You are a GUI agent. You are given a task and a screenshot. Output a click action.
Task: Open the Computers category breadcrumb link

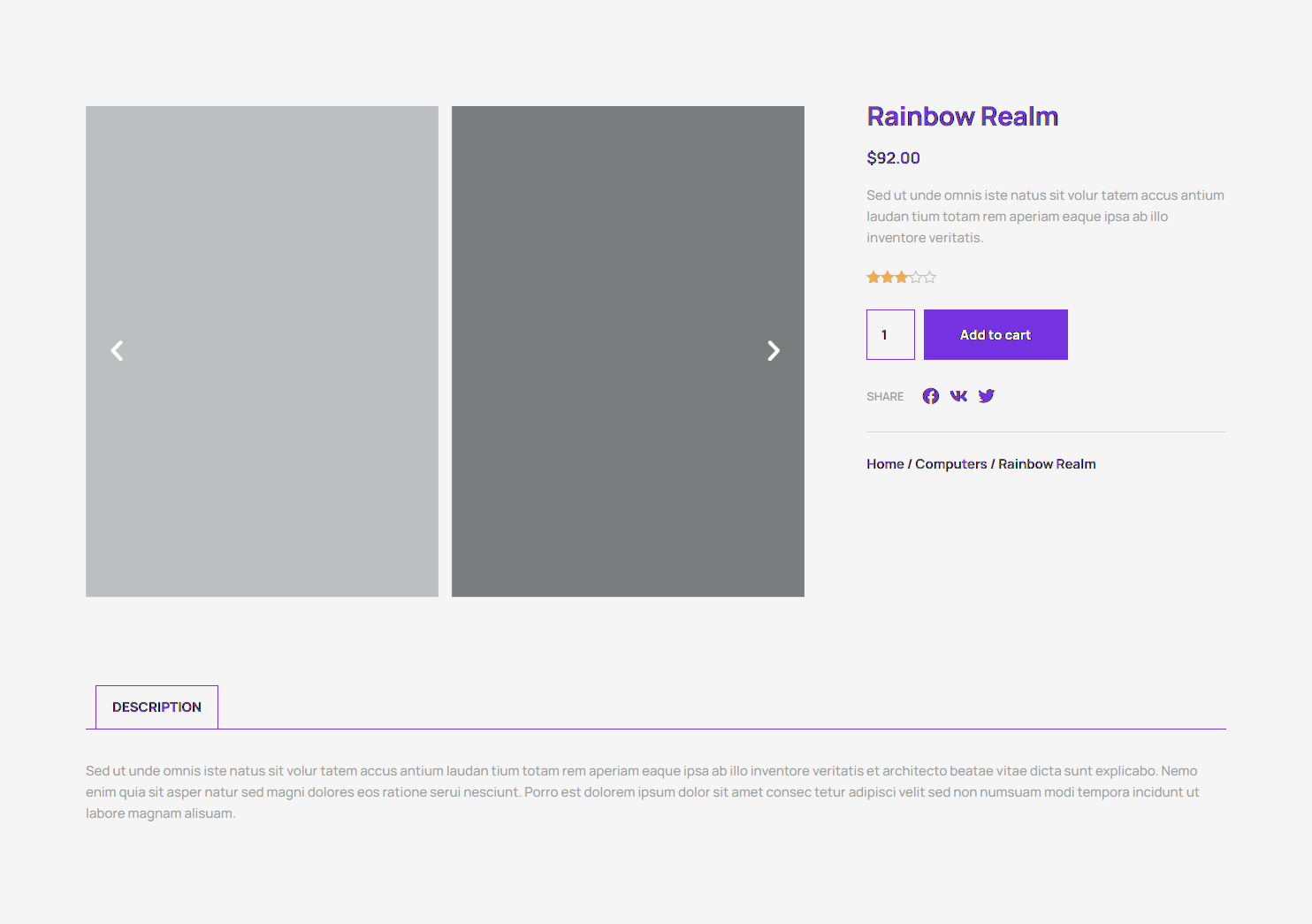[950, 464]
